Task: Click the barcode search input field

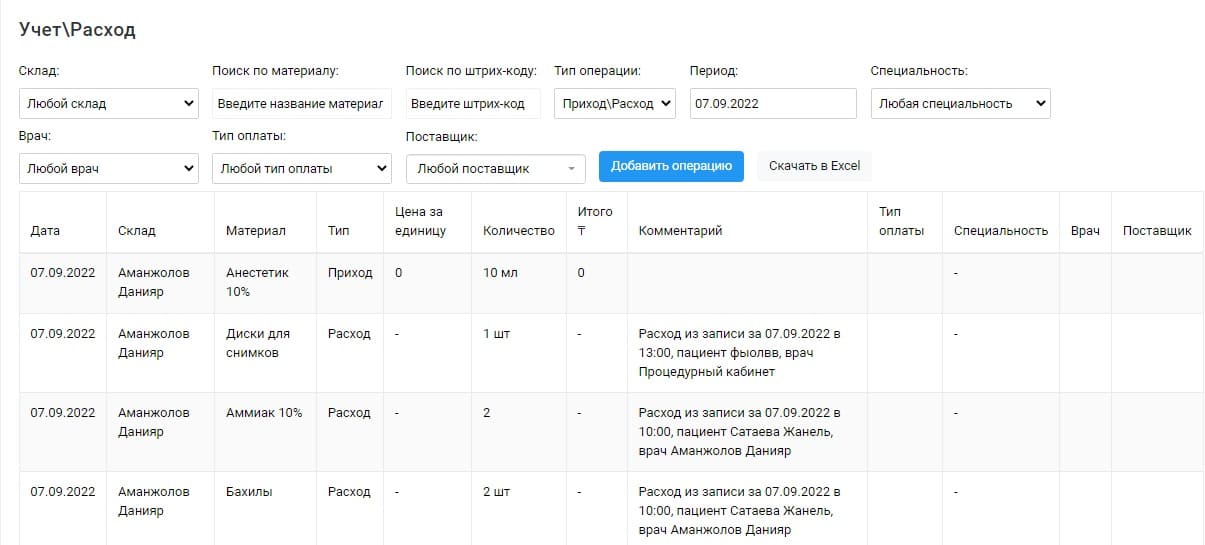Action: 472,104
